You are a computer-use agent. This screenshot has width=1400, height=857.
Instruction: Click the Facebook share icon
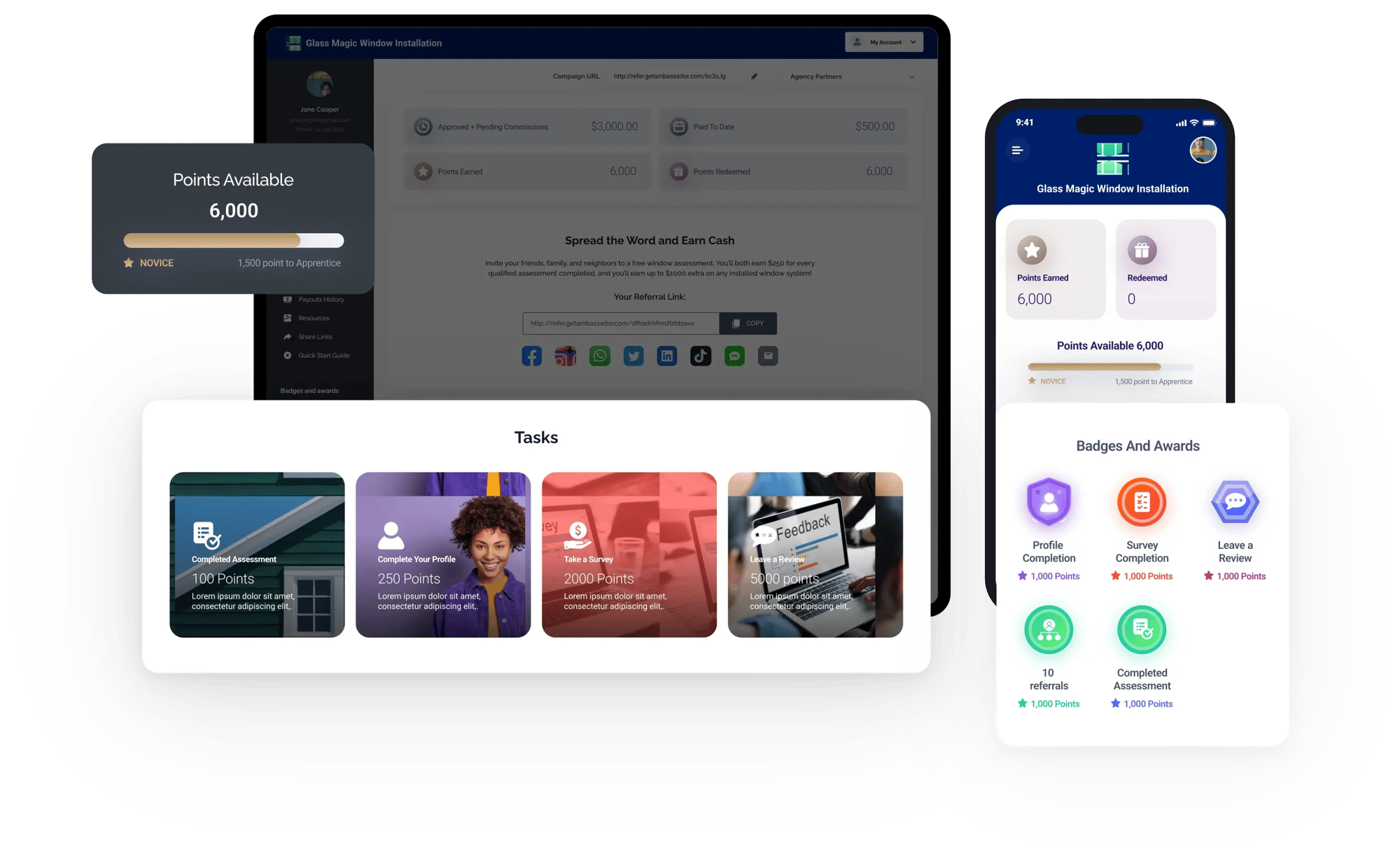[530, 357]
